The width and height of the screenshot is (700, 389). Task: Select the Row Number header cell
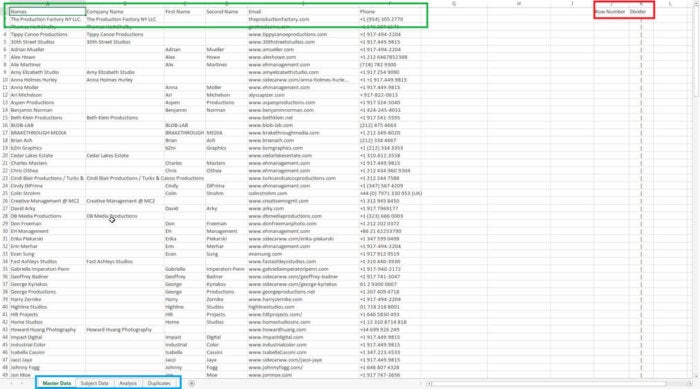pyautogui.click(x=611, y=12)
